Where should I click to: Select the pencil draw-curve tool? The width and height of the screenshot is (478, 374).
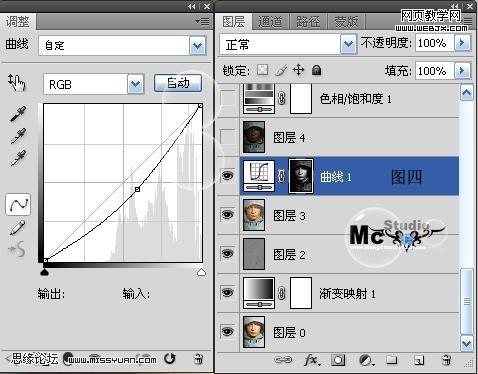17,228
